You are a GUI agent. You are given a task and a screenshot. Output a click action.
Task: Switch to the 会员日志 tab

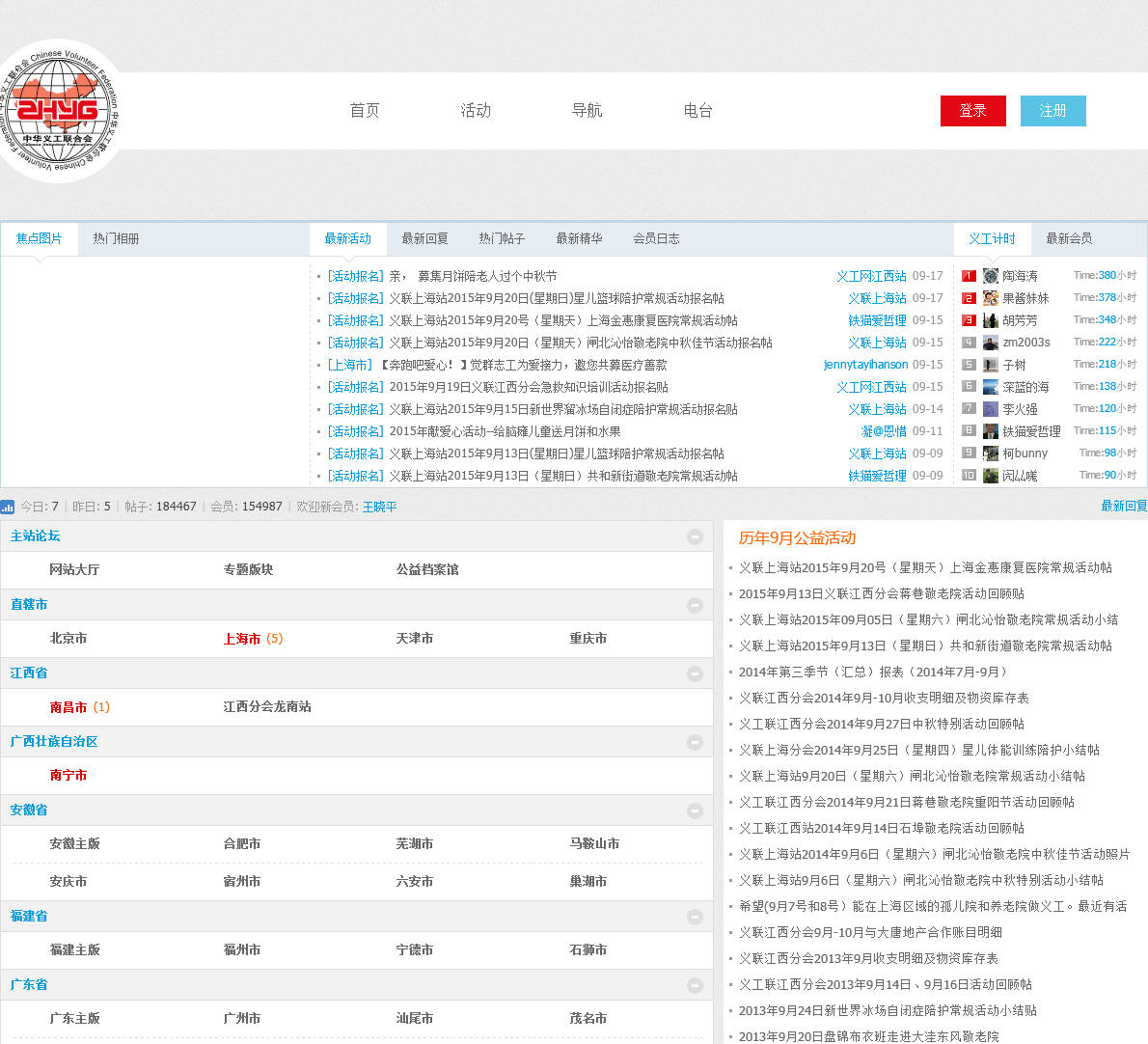[656, 238]
